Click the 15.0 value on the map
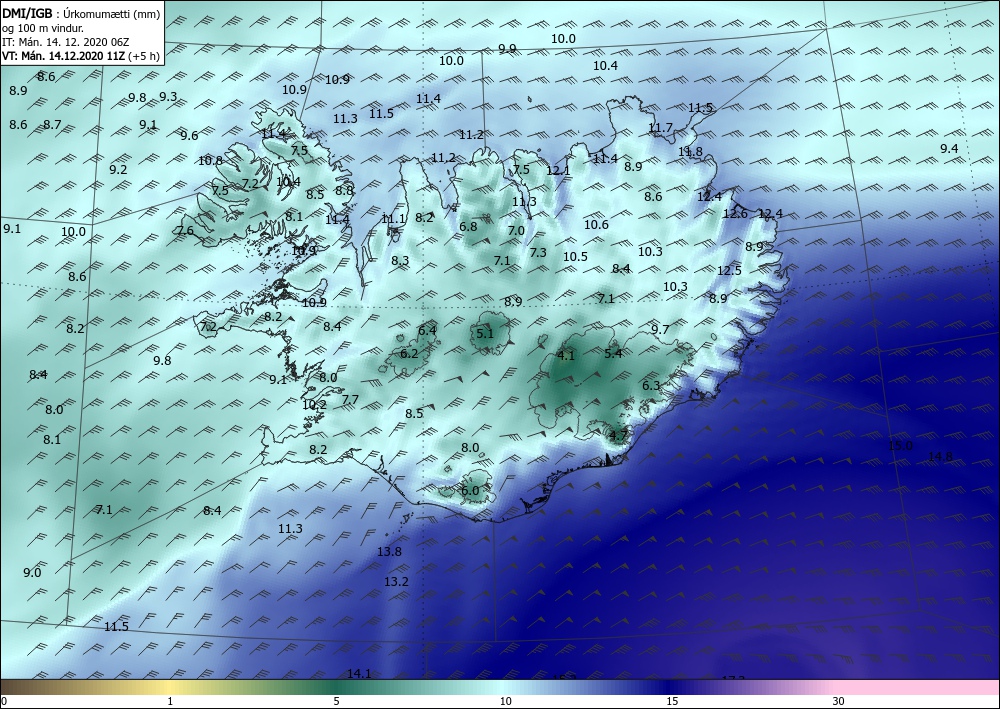Screen dimensions: 1000x709 [901, 446]
